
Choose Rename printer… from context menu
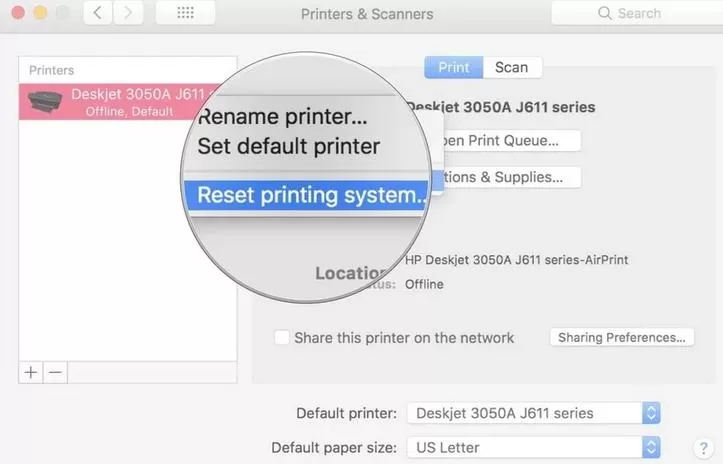pyautogui.click(x=283, y=116)
